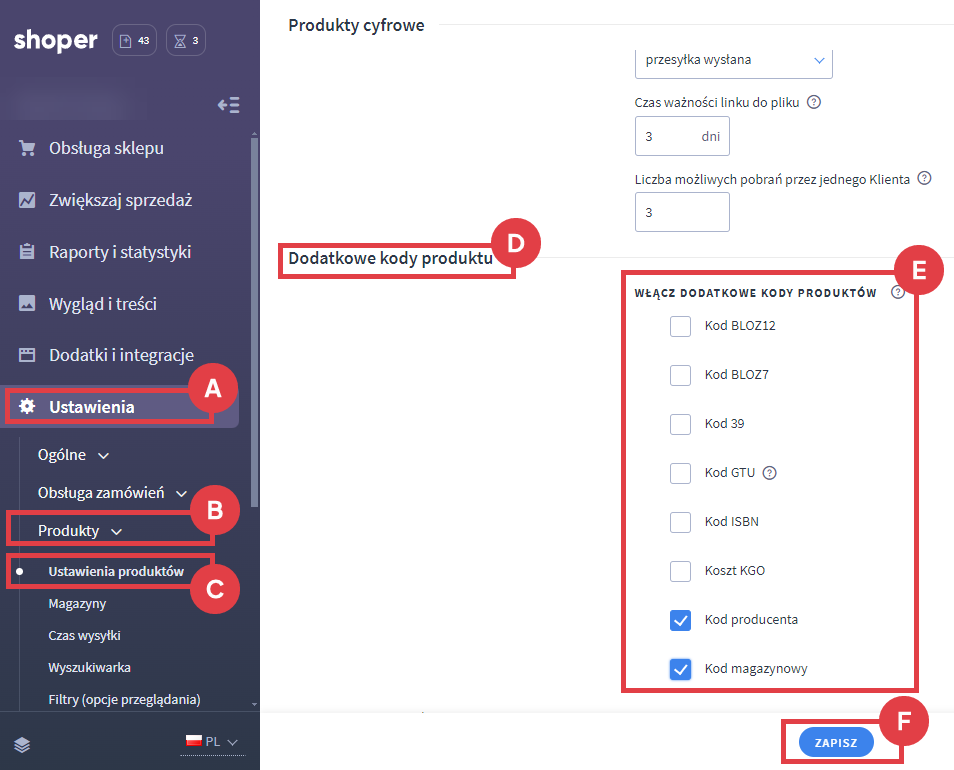Open the przesyłka wysłana dropdown
Screen dimensions: 954x770
(x=733, y=60)
